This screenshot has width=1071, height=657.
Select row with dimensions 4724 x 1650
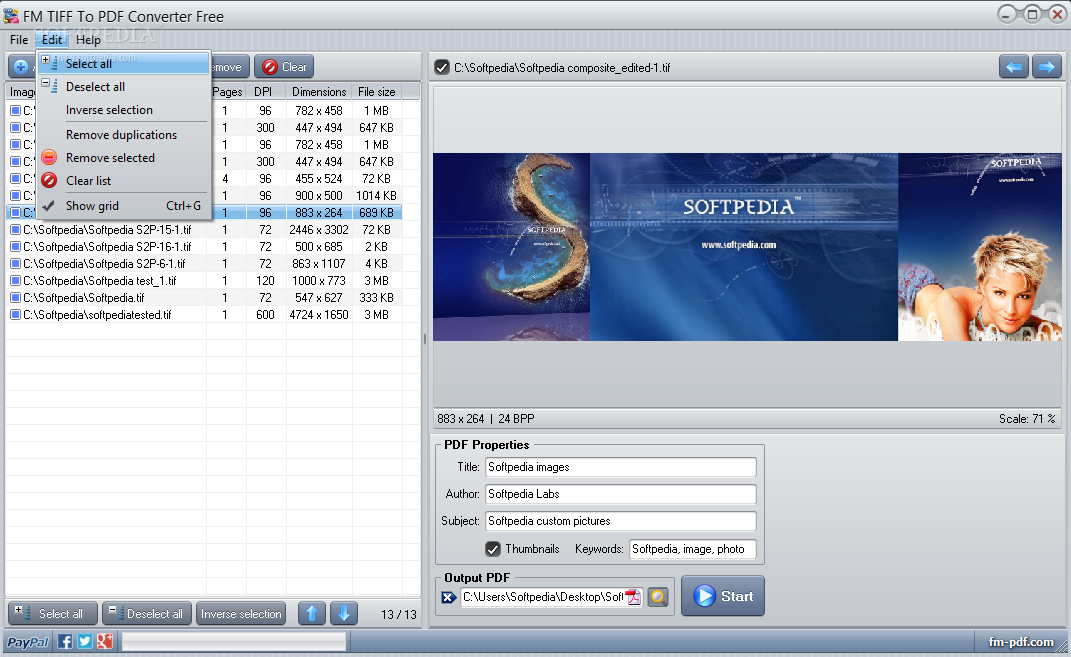tap(204, 315)
